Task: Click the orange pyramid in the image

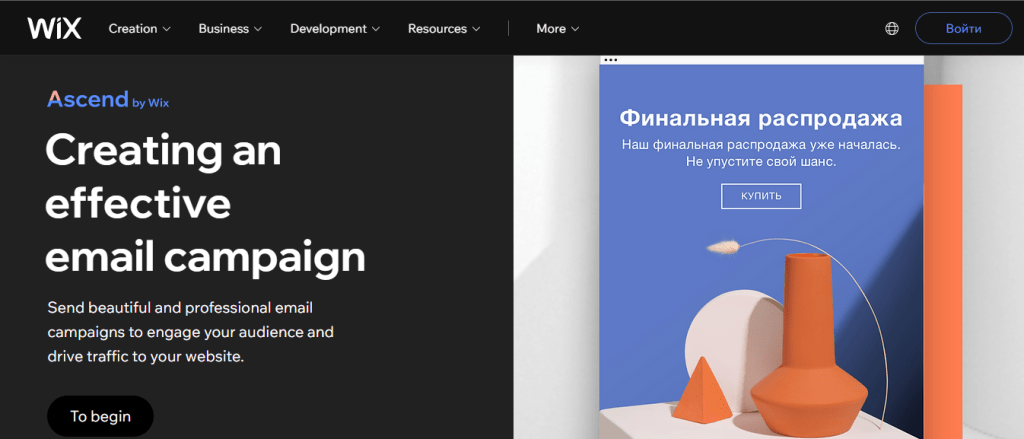Action: coord(703,389)
